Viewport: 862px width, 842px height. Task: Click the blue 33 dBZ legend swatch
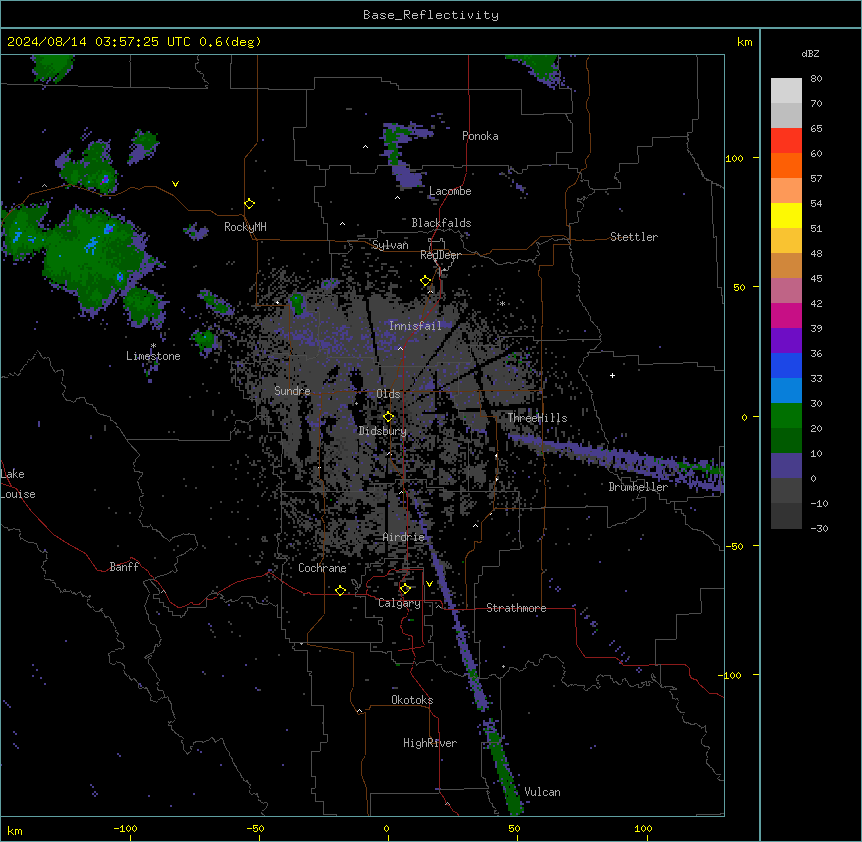(786, 365)
